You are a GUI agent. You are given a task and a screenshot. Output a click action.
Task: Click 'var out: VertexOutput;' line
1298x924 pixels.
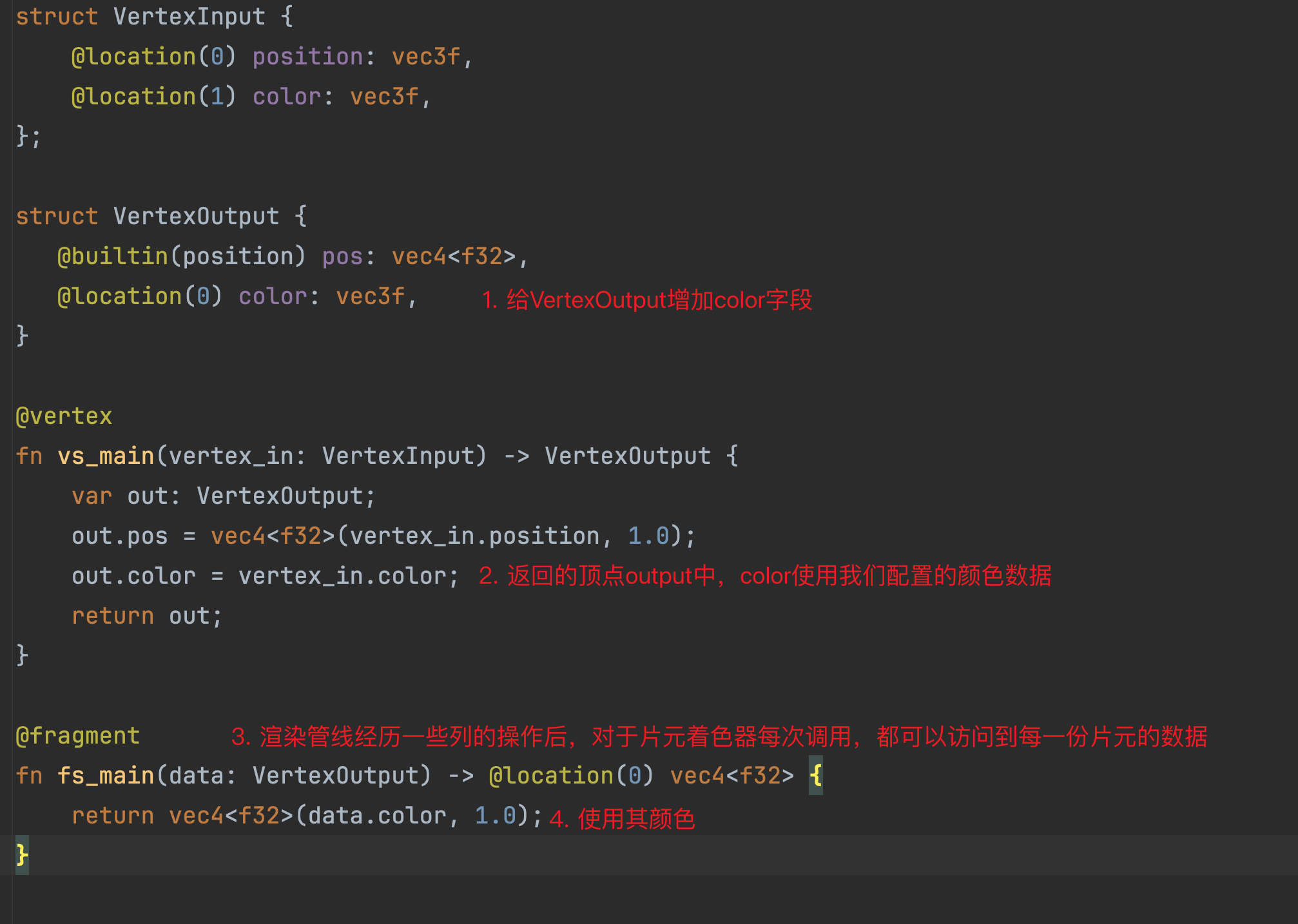pyautogui.click(x=223, y=496)
